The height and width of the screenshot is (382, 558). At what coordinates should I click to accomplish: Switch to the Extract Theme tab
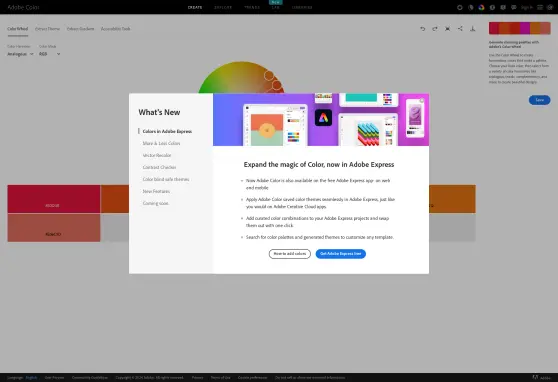[47, 29]
